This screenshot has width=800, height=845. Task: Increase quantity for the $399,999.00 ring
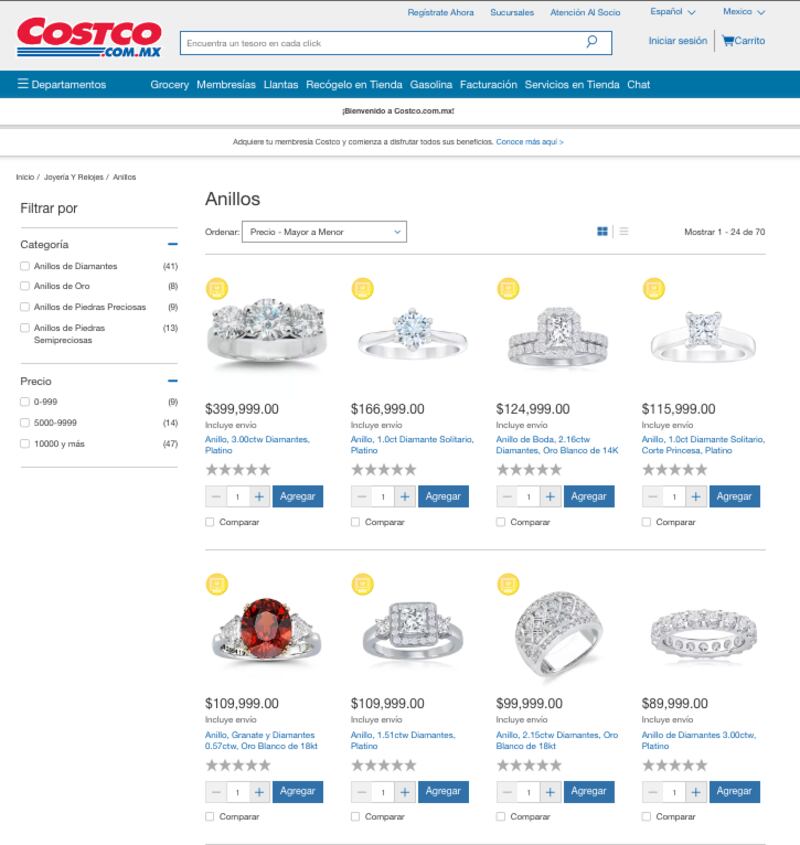coord(259,496)
